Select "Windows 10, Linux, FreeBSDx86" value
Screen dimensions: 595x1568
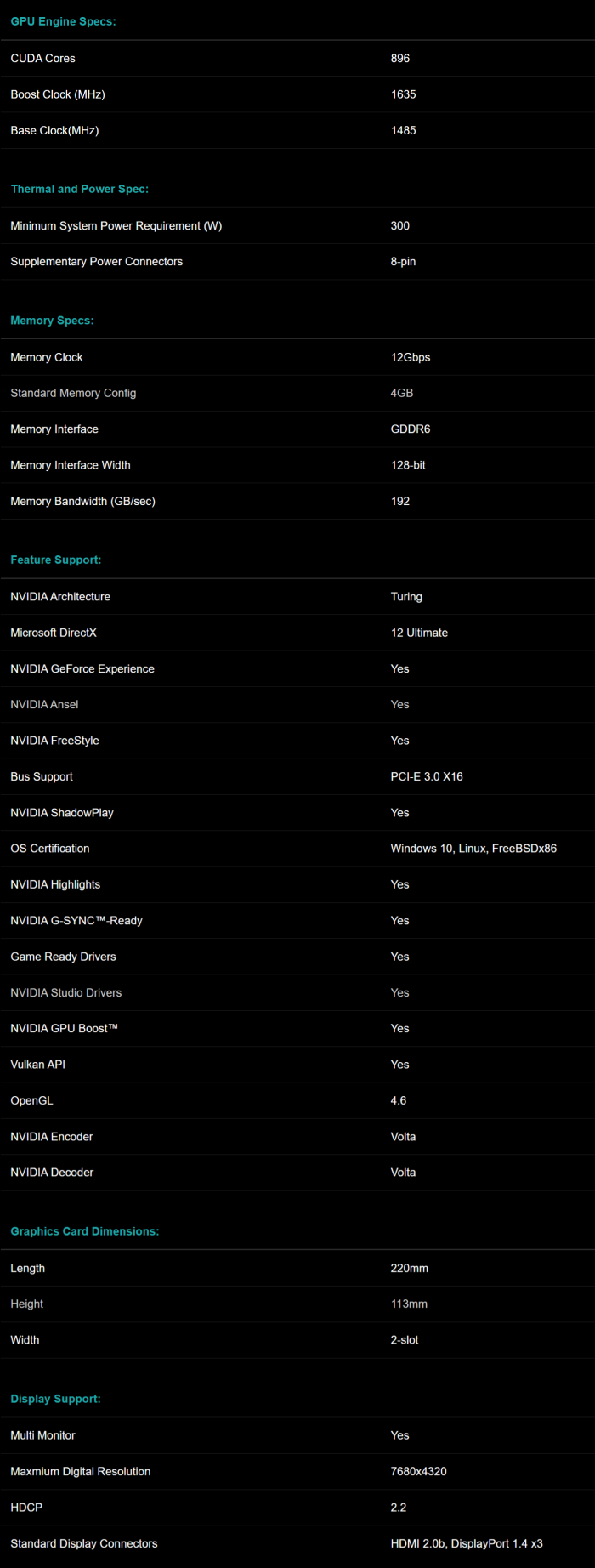473,849
